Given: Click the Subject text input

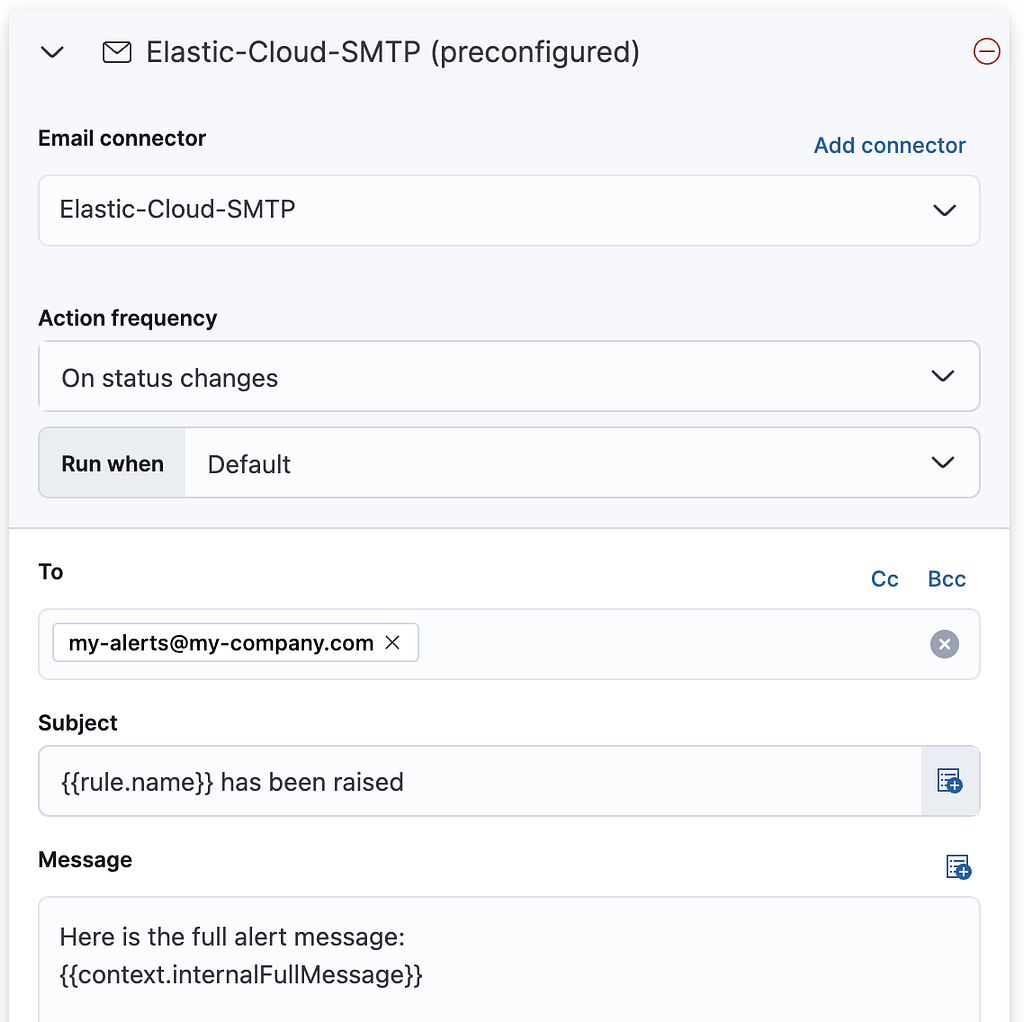Looking at the screenshot, I should tap(480, 781).
